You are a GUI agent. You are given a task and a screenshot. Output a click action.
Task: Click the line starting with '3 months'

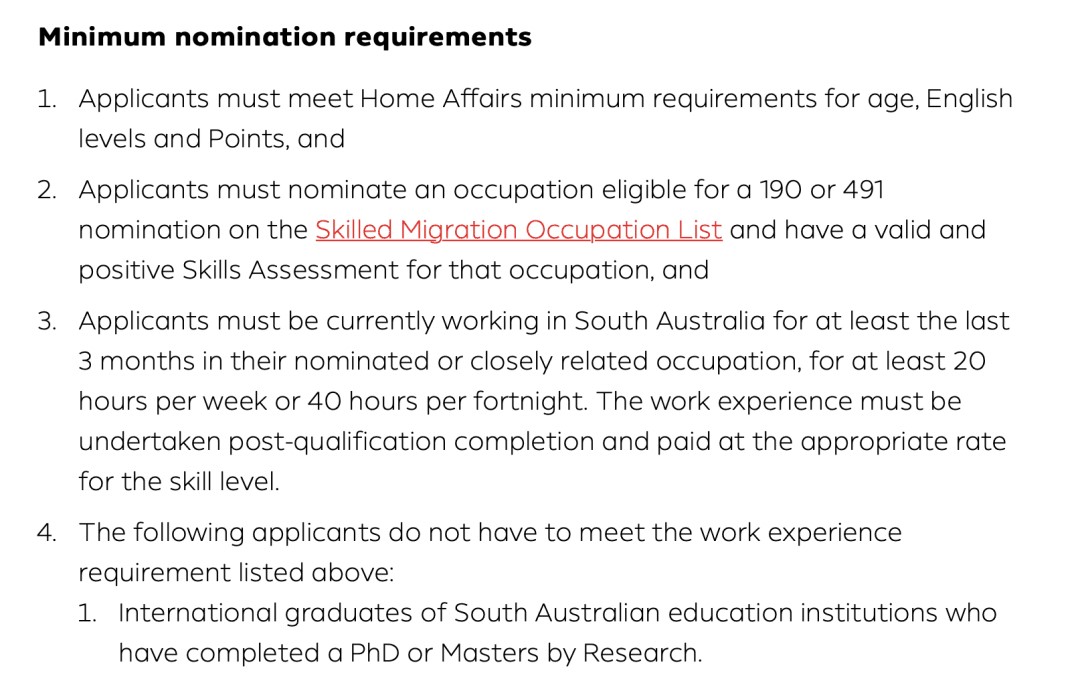(x=531, y=361)
